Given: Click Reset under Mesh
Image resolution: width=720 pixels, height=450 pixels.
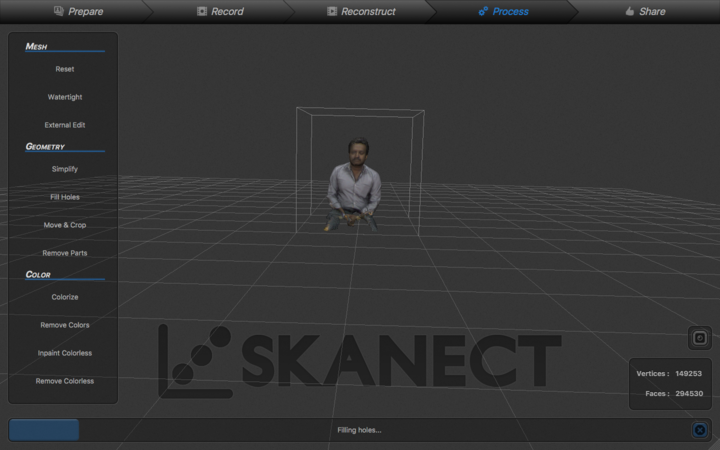Looking at the screenshot, I should click(65, 69).
